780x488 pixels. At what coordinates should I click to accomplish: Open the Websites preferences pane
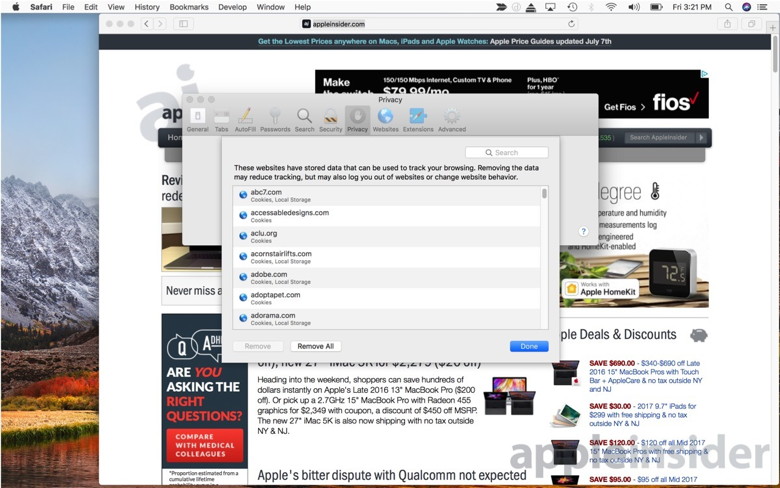coord(386,120)
